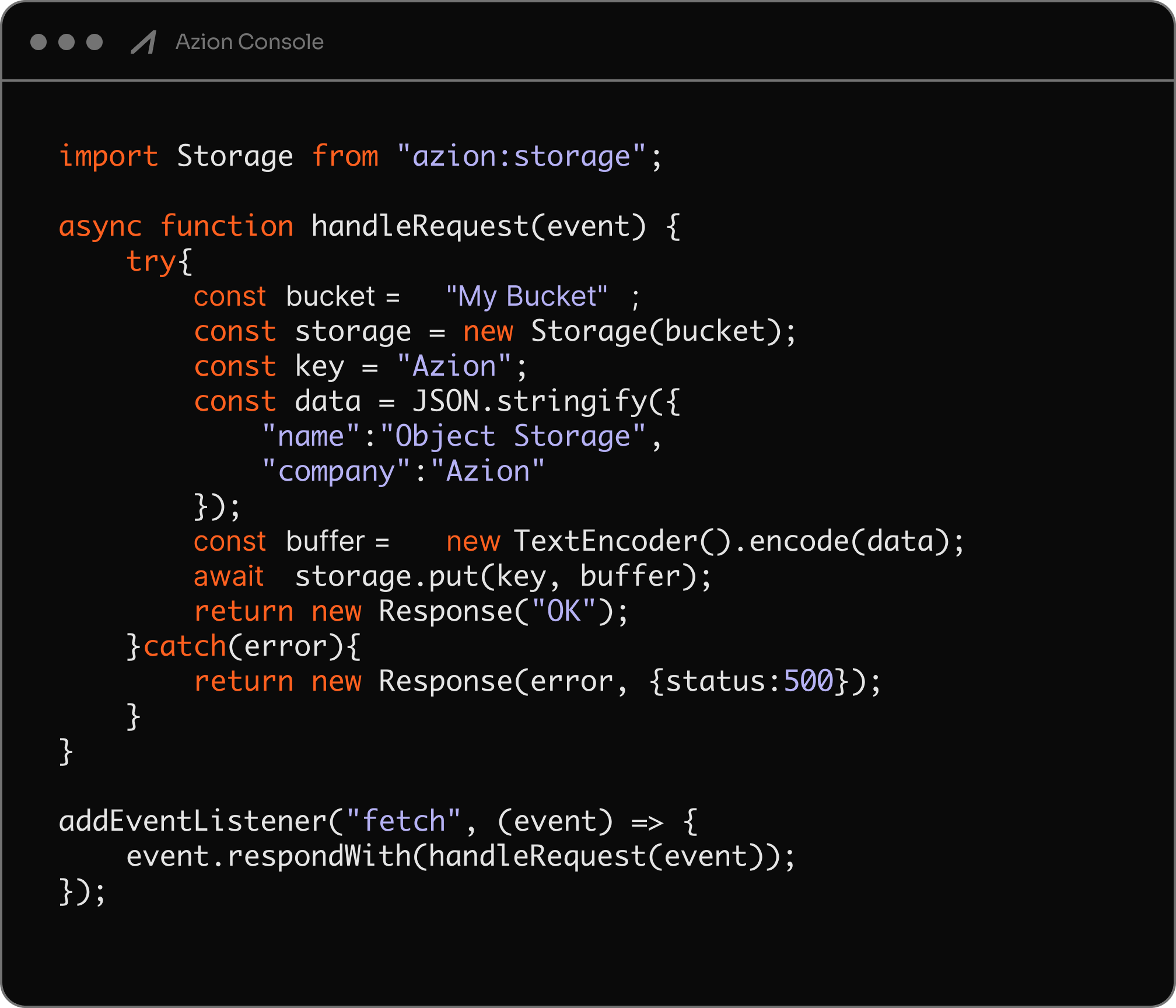Click the JSON.stringify call
1176x1008 pixels.
530,401
